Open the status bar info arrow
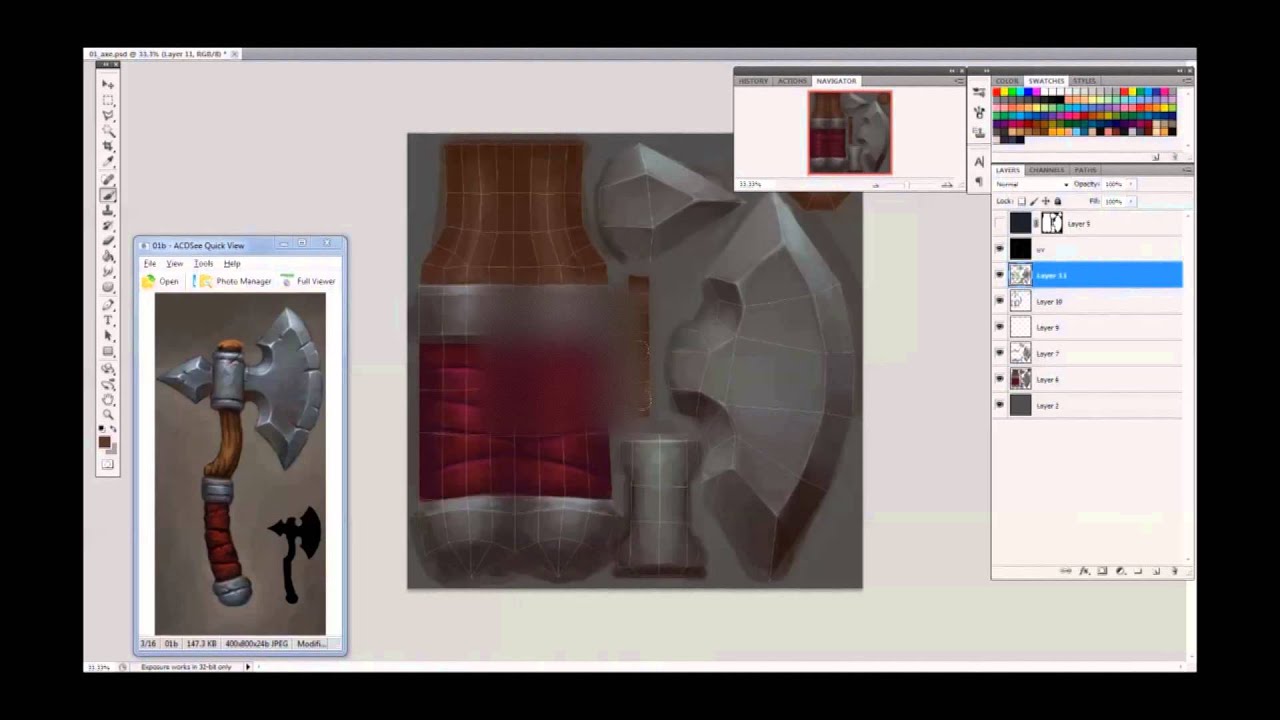1280x720 pixels. pos(247,667)
